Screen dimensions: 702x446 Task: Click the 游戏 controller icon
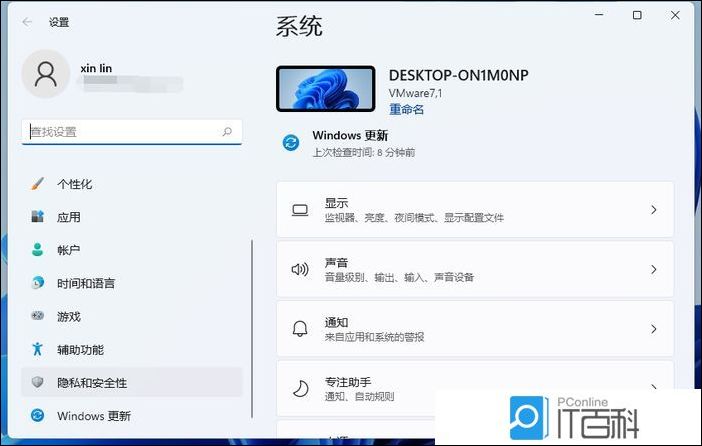point(38,316)
